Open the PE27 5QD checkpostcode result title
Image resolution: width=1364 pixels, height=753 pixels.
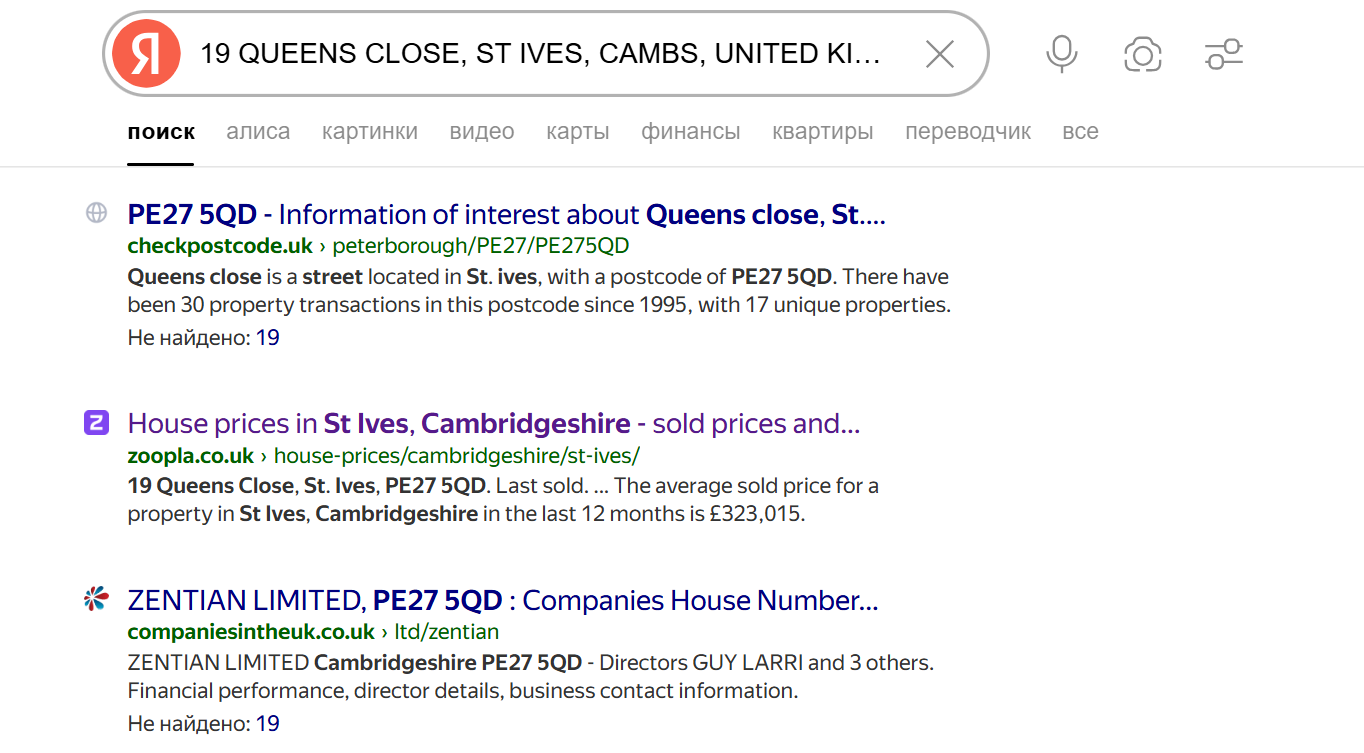pos(506,215)
